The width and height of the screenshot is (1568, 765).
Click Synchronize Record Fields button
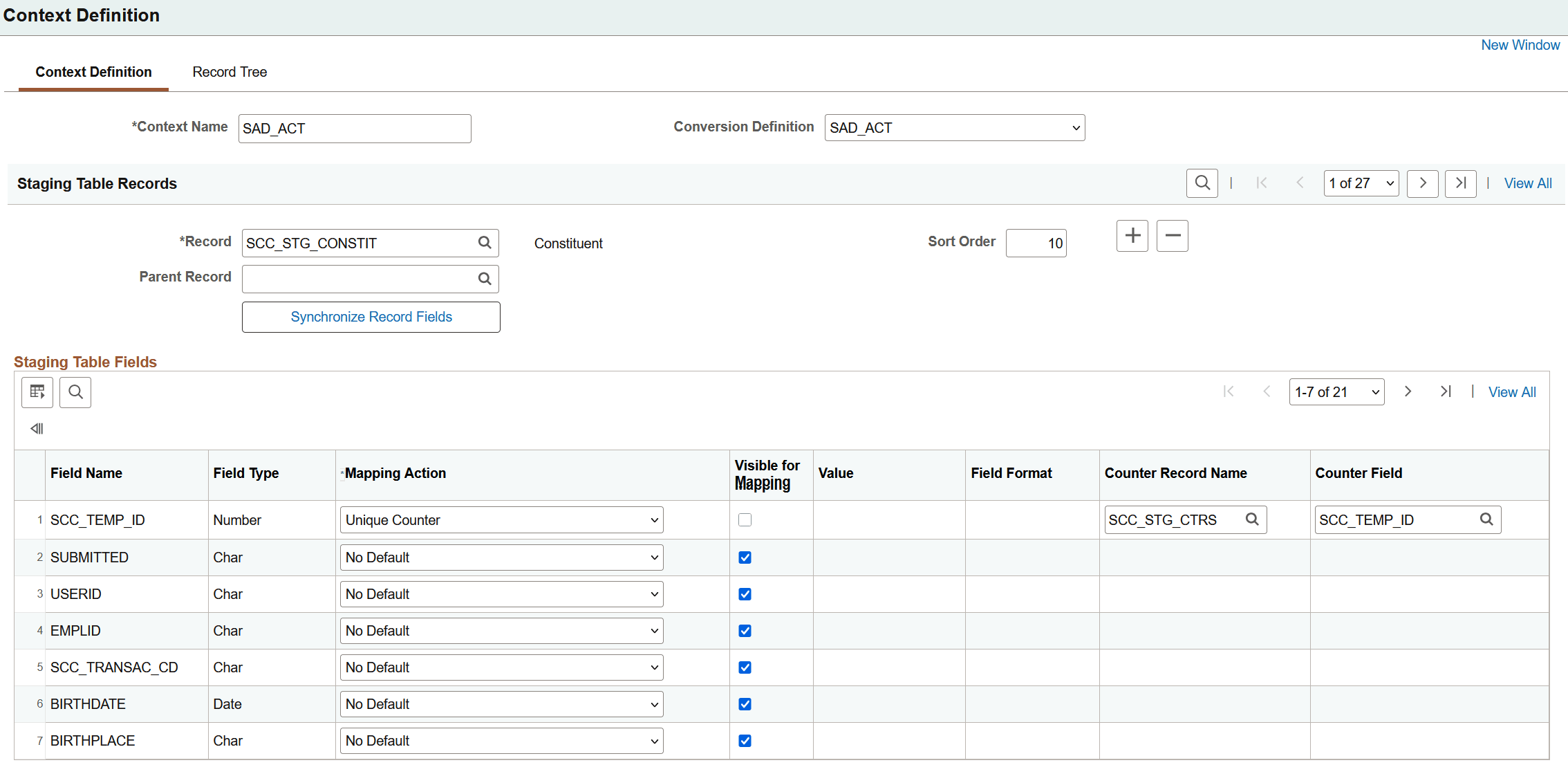(371, 317)
